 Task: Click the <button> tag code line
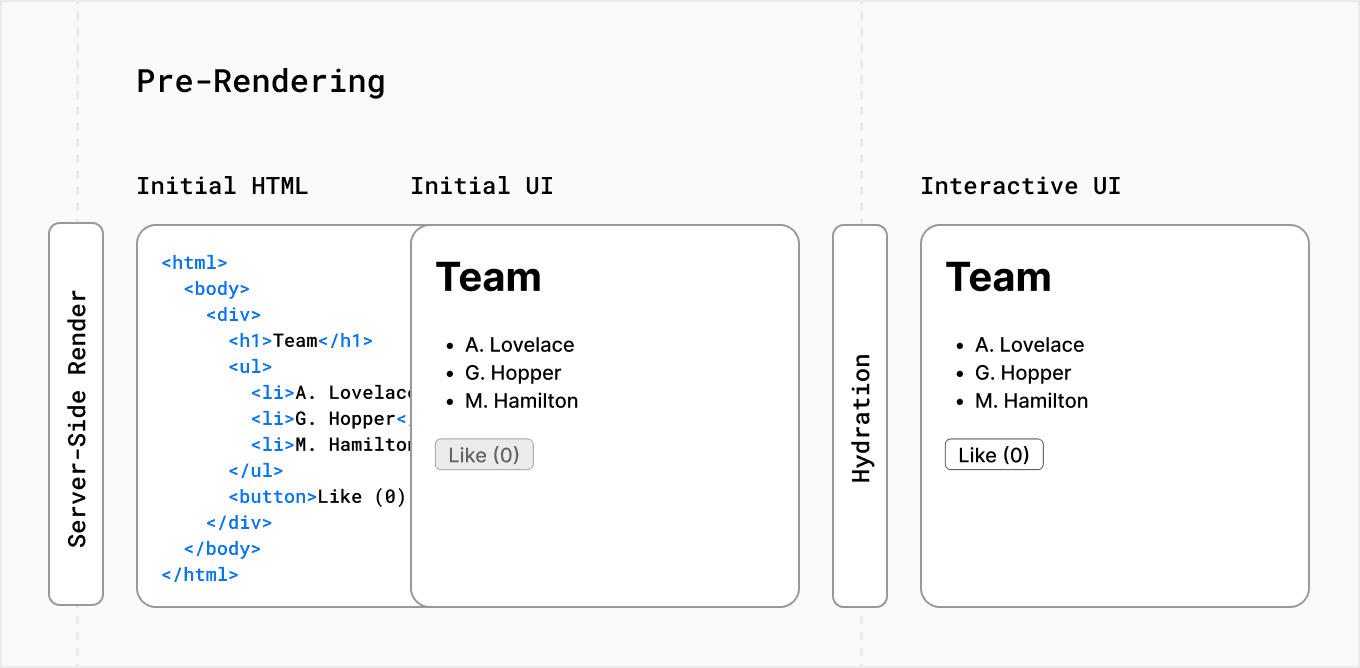(x=316, y=497)
